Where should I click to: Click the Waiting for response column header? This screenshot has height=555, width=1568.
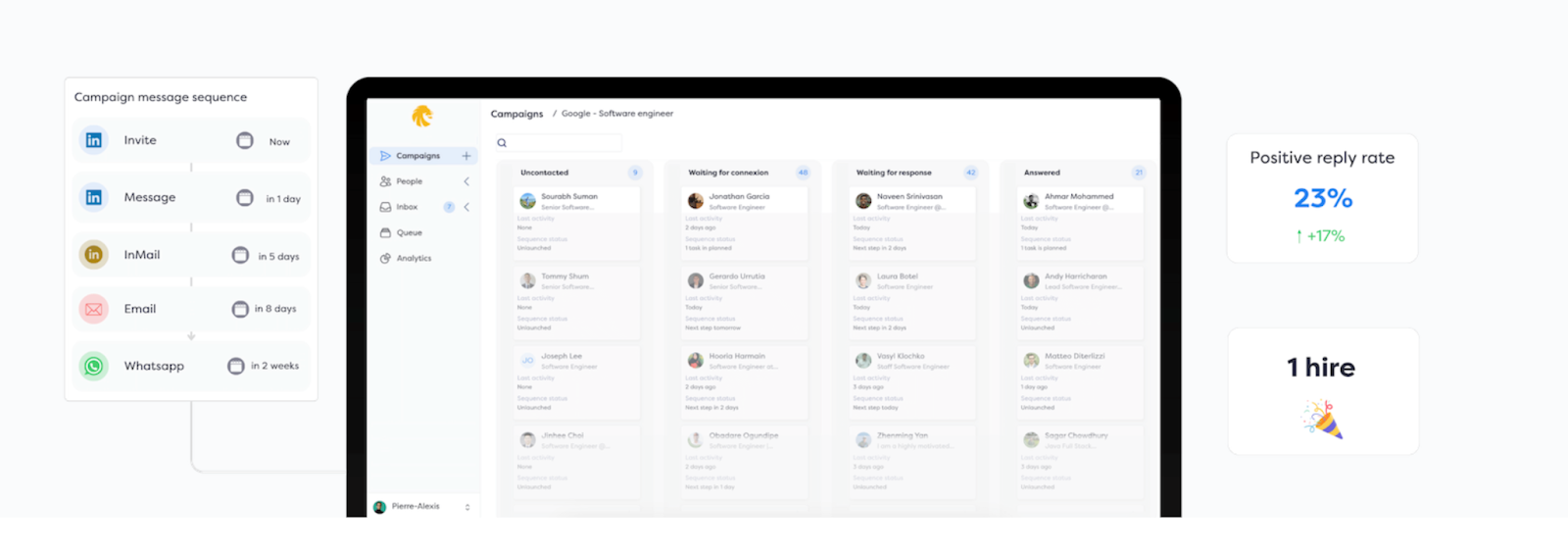coord(894,173)
